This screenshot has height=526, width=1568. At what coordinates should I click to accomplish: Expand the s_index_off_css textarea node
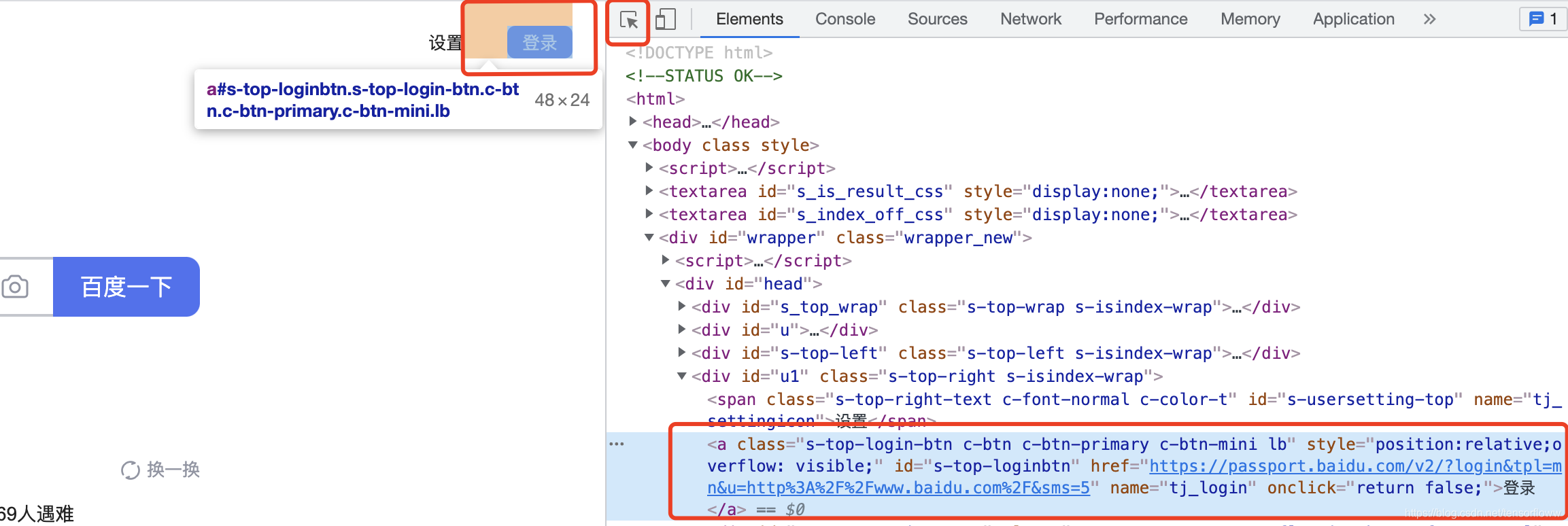[649, 214]
